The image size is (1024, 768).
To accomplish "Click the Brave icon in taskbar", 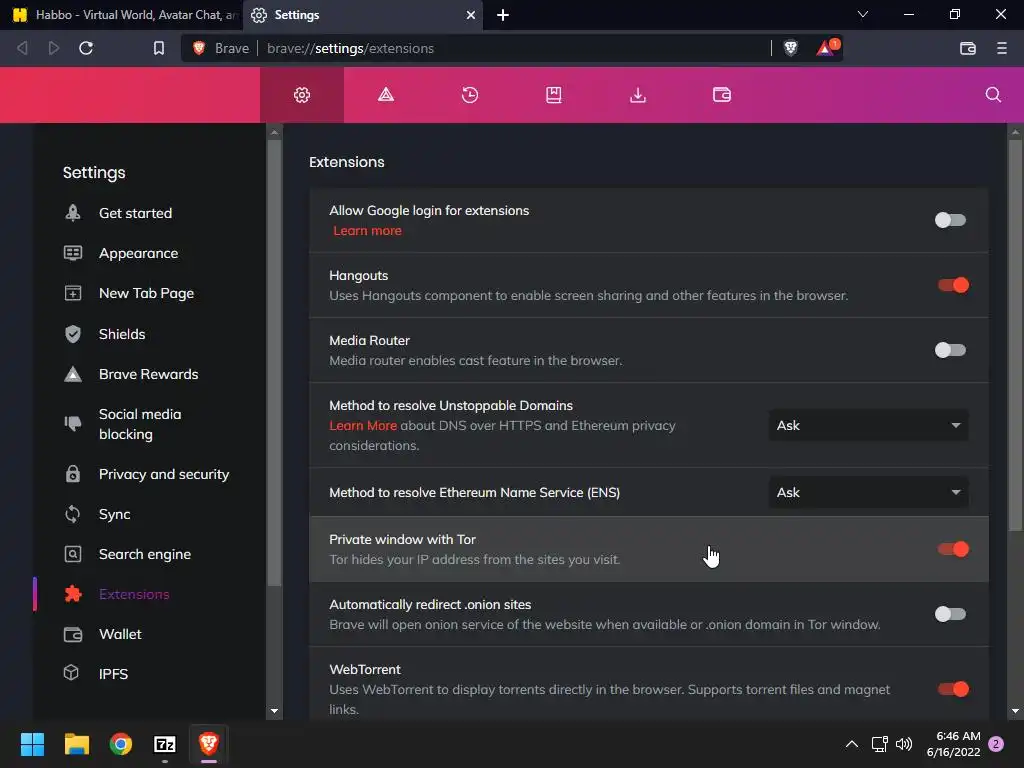I will pos(208,744).
